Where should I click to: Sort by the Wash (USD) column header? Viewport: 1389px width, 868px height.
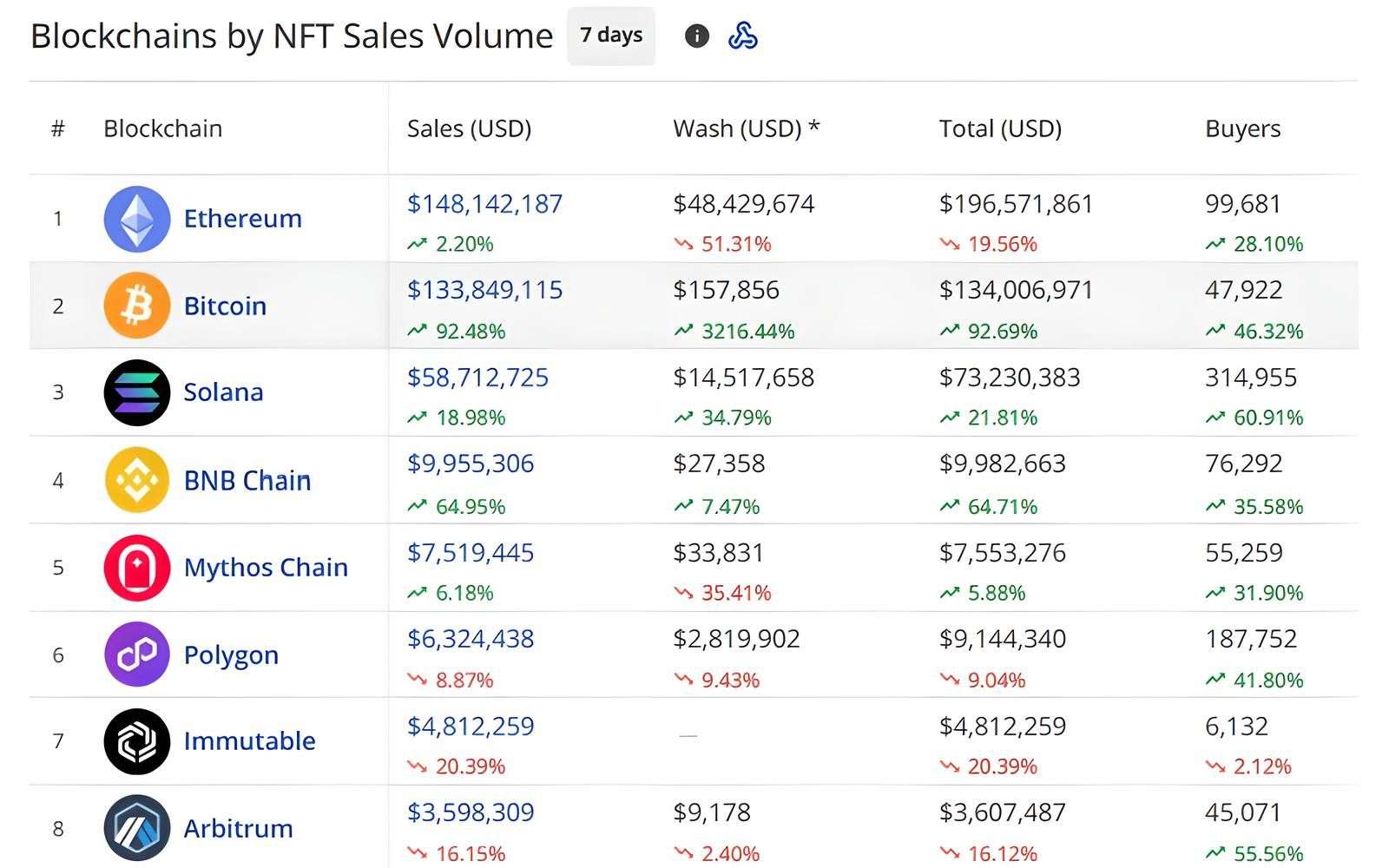[747, 128]
